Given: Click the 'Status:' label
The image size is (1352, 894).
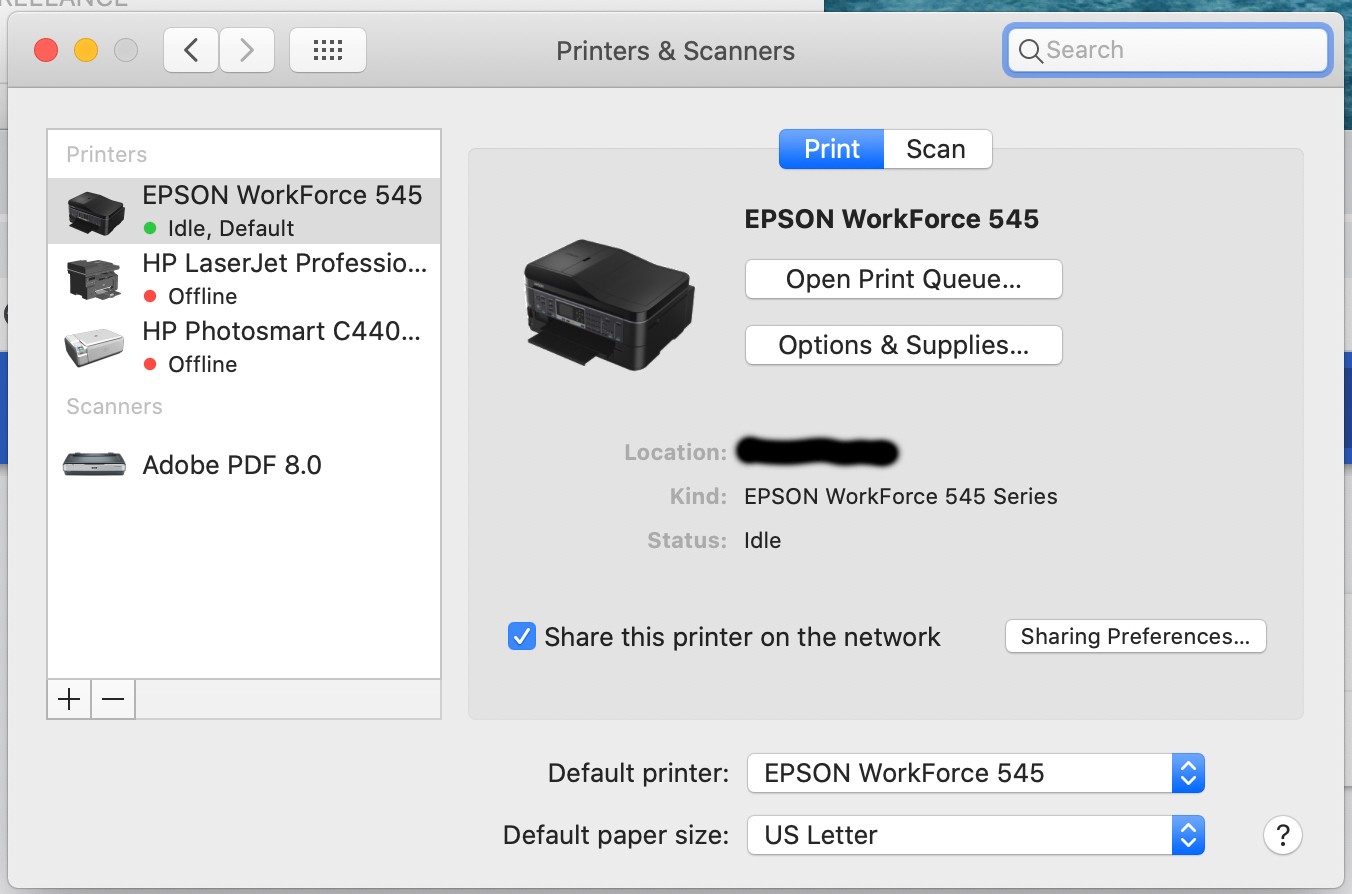Looking at the screenshot, I should pyautogui.click(x=687, y=540).
